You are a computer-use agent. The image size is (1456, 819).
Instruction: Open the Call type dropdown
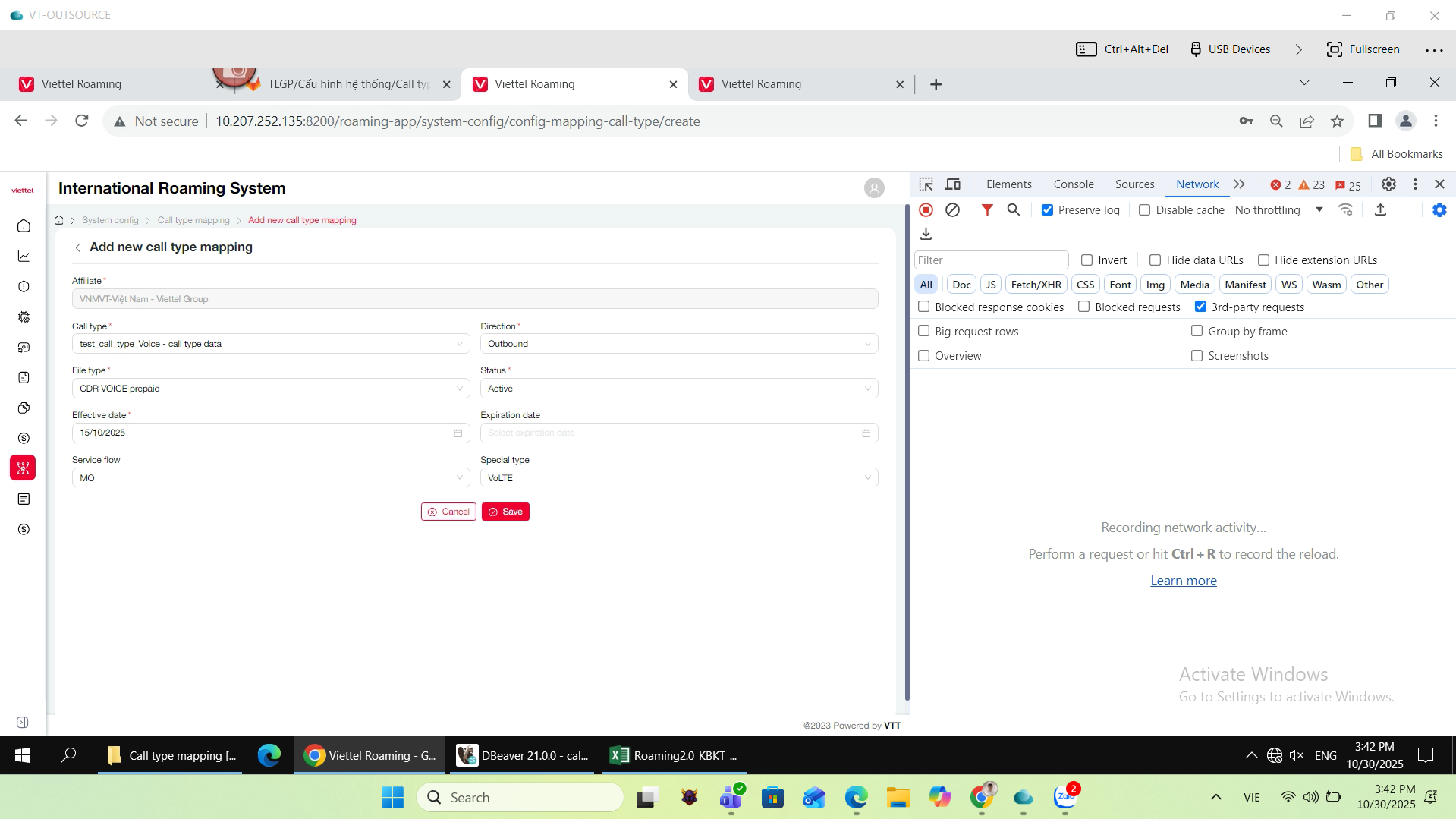pos(270,344)
